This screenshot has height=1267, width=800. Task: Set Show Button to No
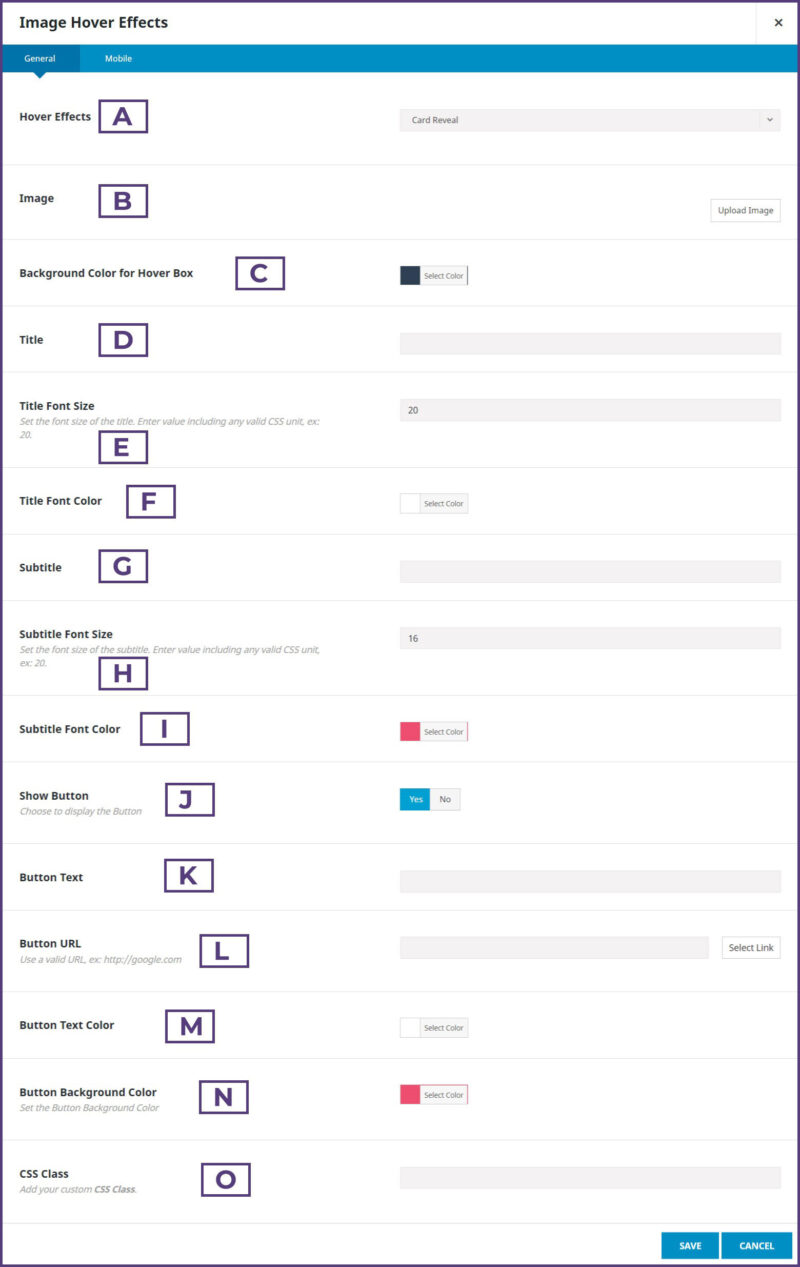pos(444,799)
